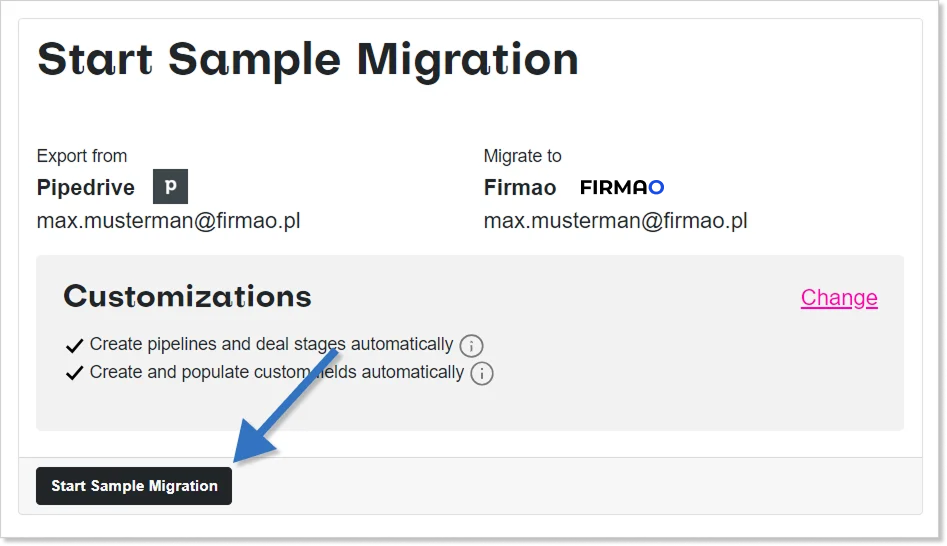Click the 'Export from' label

pos(82,156)
